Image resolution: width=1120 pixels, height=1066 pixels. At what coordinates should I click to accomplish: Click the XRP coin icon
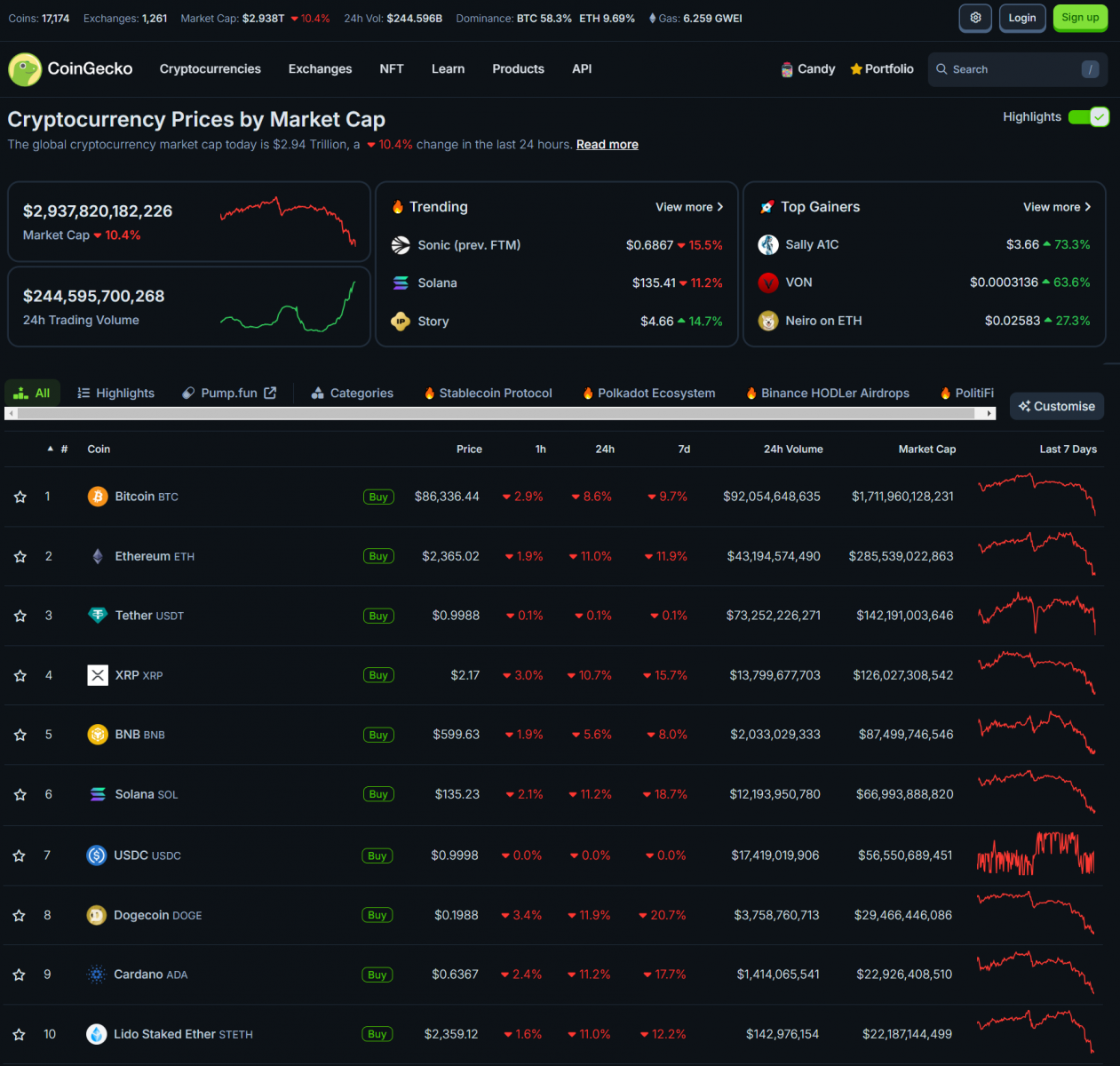point(98,675)
